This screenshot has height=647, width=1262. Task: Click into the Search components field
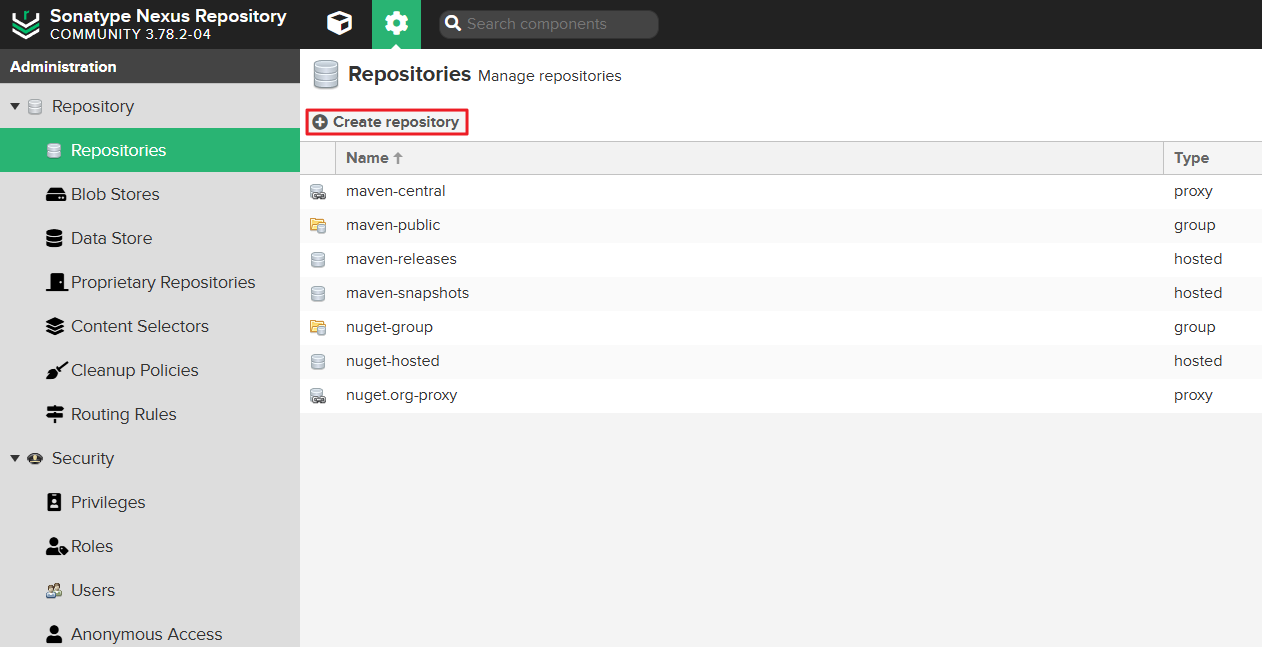point(549,24)
